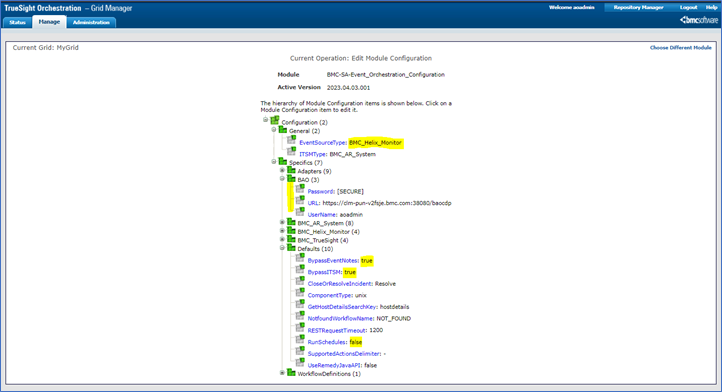Expand the Adapters node
Viewport: 722px width, 392px height.
point(282,170)
